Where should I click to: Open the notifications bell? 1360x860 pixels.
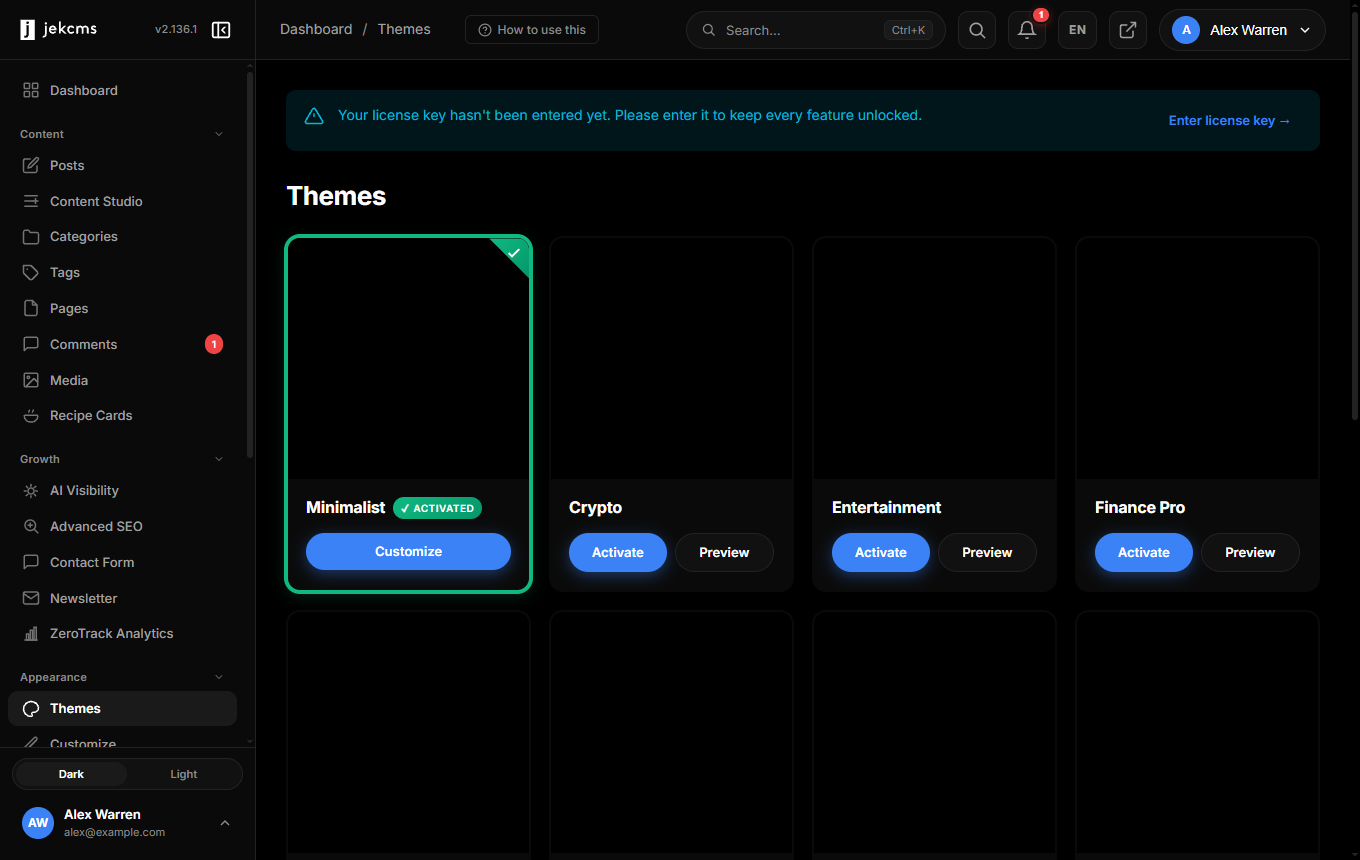pos(1027,30)
